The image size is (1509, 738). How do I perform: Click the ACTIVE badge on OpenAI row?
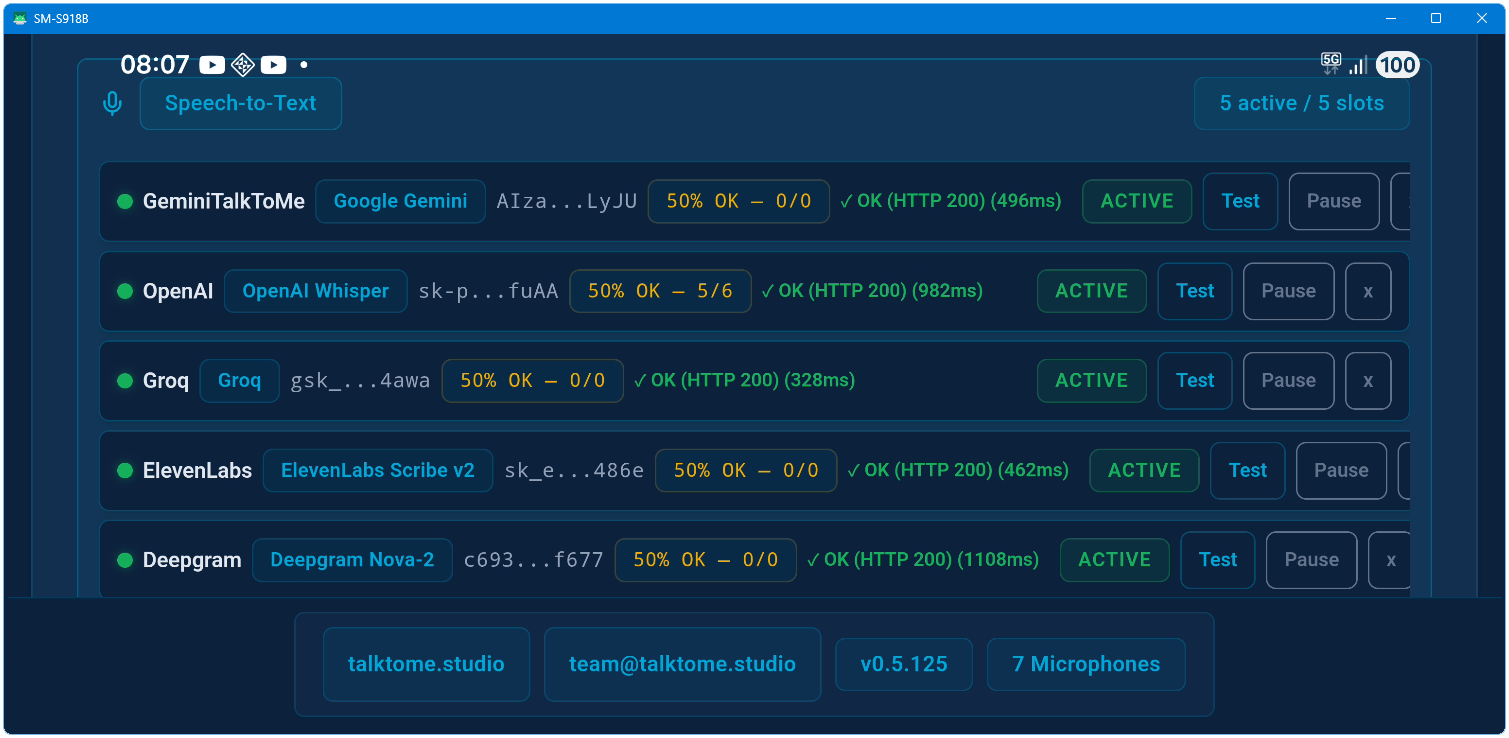(x=1092, y=291)
